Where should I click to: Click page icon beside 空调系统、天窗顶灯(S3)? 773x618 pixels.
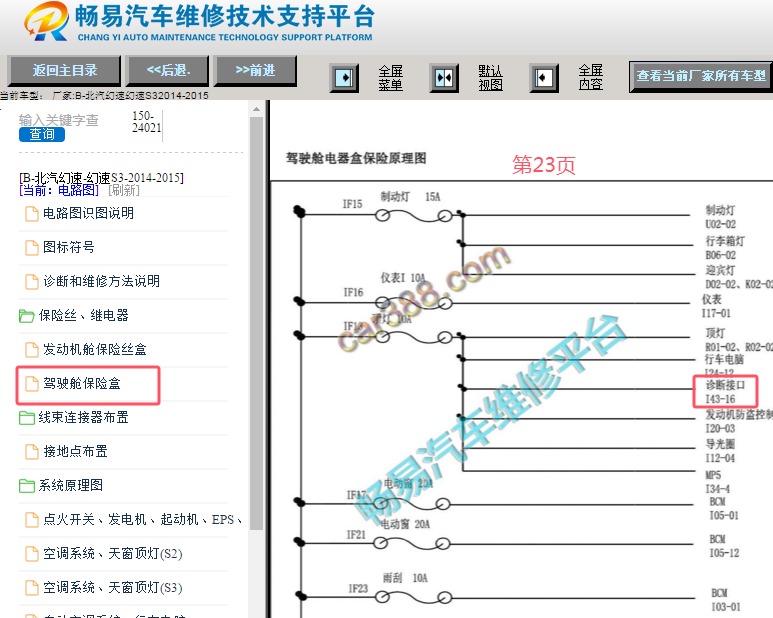32,587
